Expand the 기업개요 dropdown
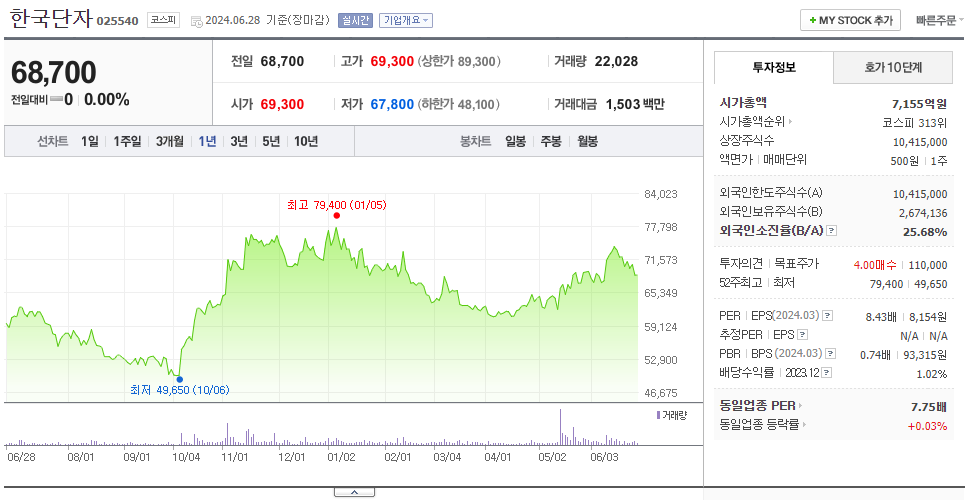Screen dimensions: 968x500 pyautogui.click(x=406, y=20)
